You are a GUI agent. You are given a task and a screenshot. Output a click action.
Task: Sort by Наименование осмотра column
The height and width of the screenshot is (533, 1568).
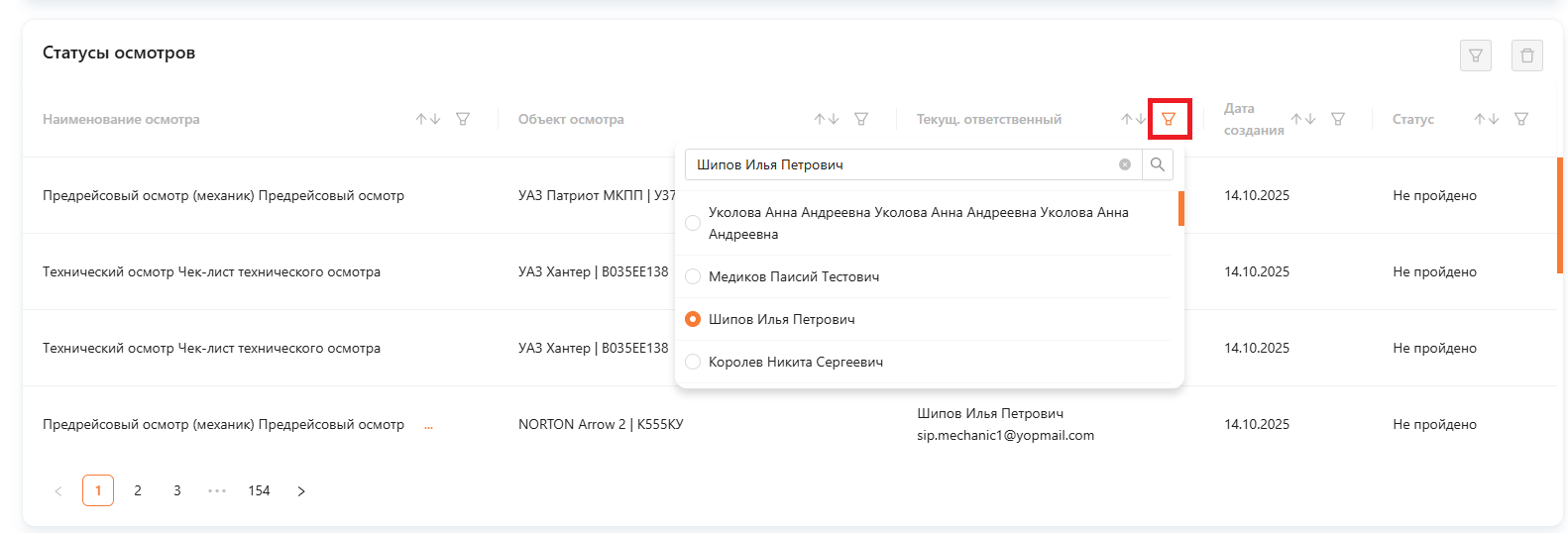click(x=428, y=119)
